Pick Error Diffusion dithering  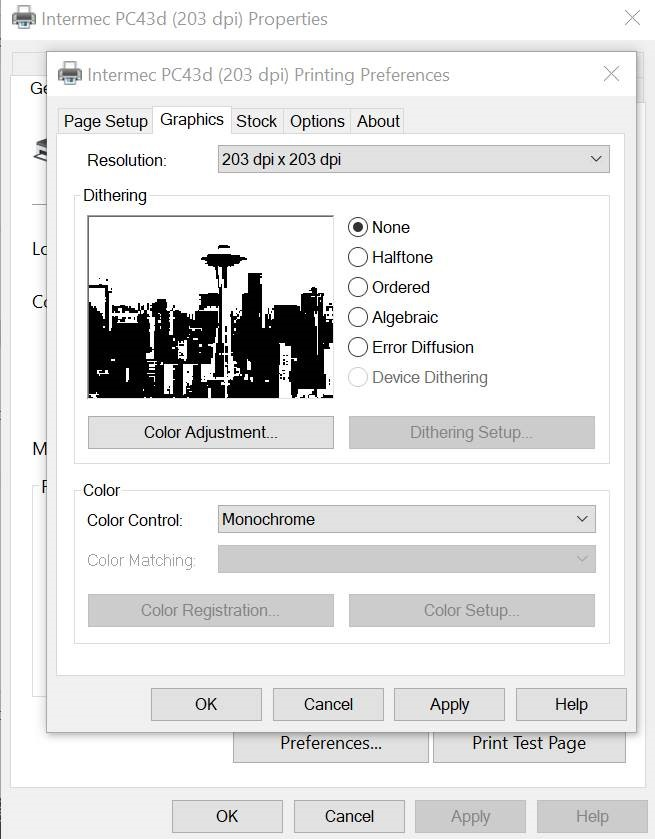pyautogui.click(x=358, y=347)
